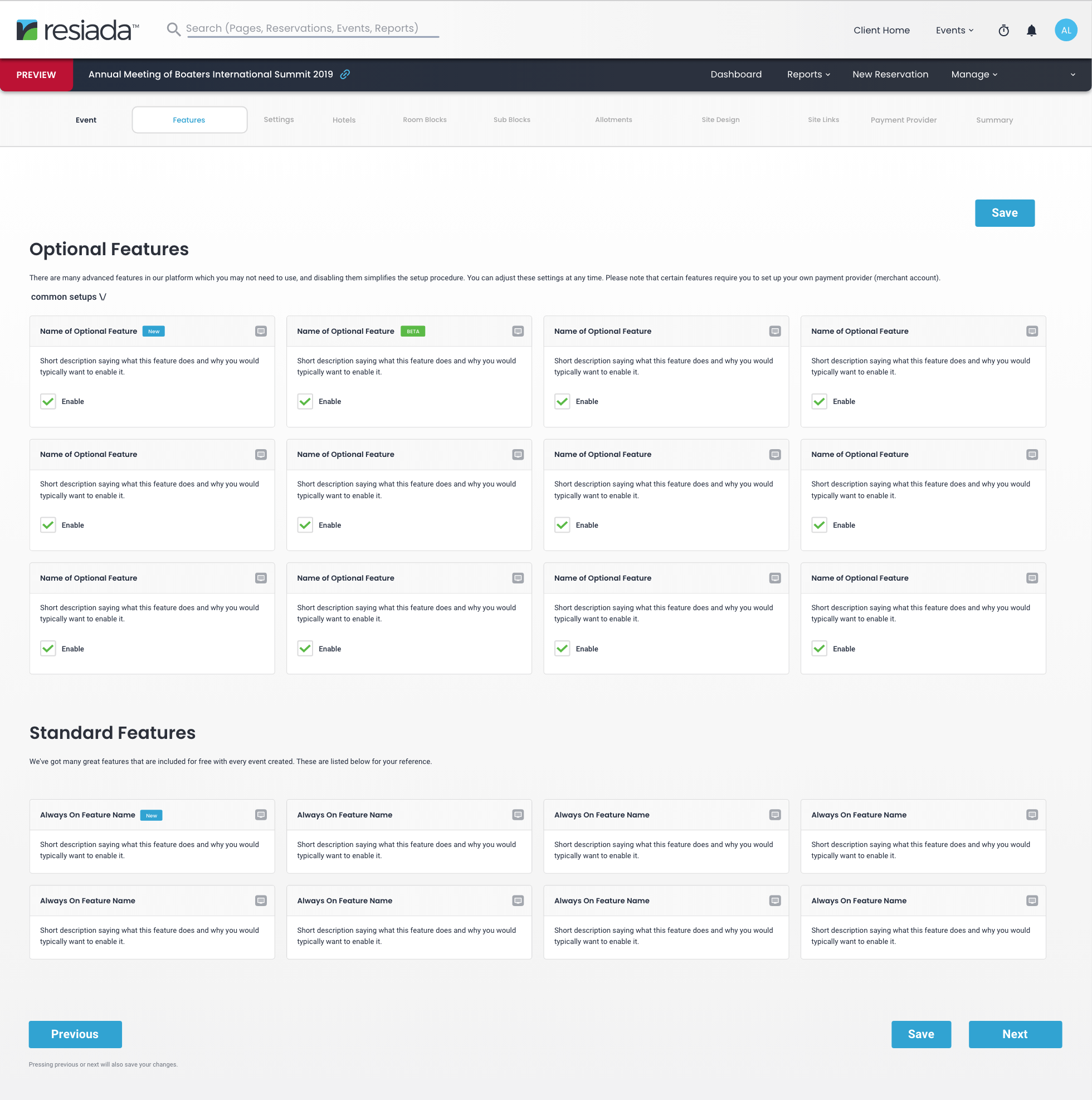Expand the common setups section
1092x1100 pixels.
point(69,296)
